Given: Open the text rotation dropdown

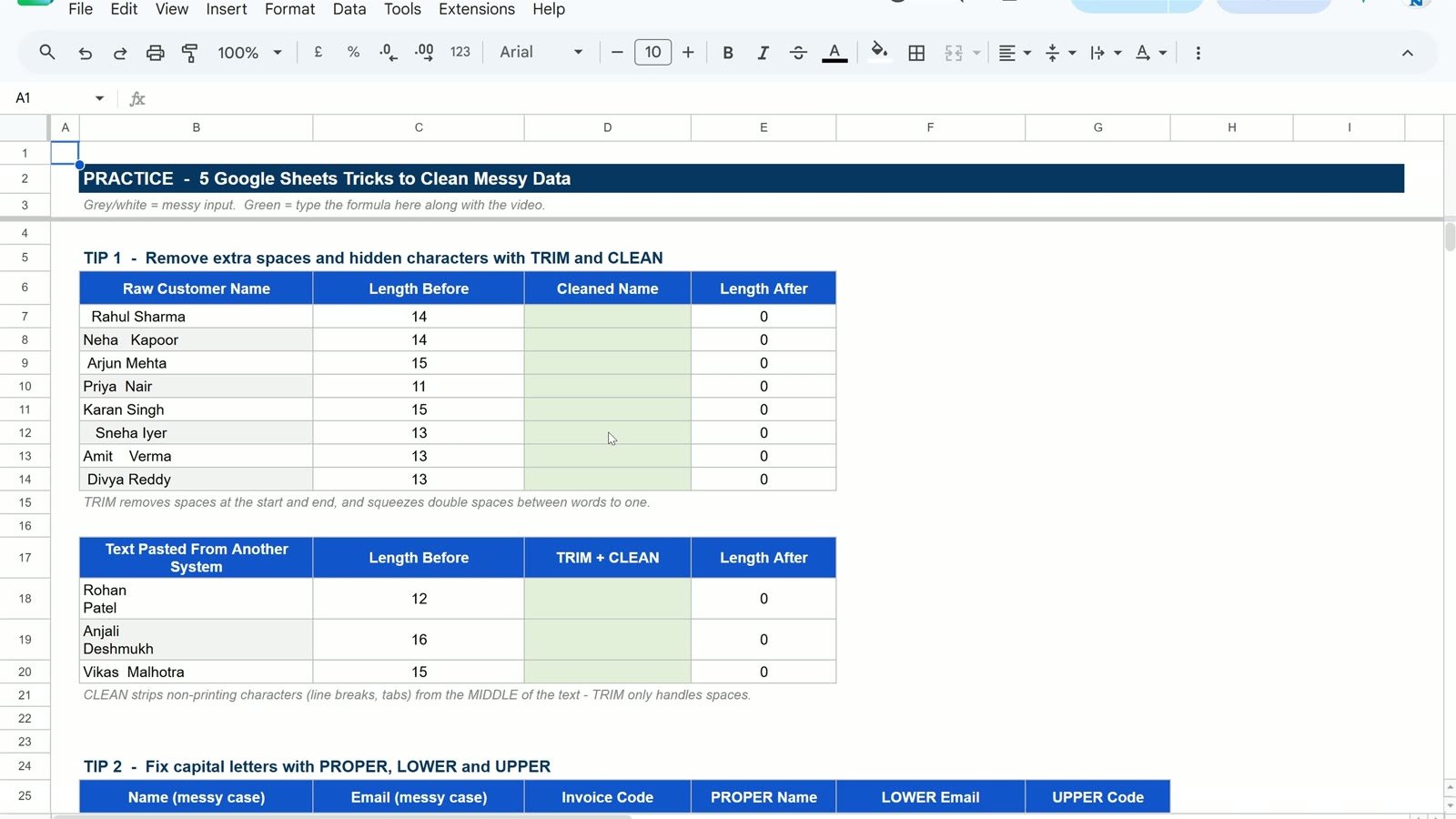Looking at the screenshot, I should [x=1151, y=53].
